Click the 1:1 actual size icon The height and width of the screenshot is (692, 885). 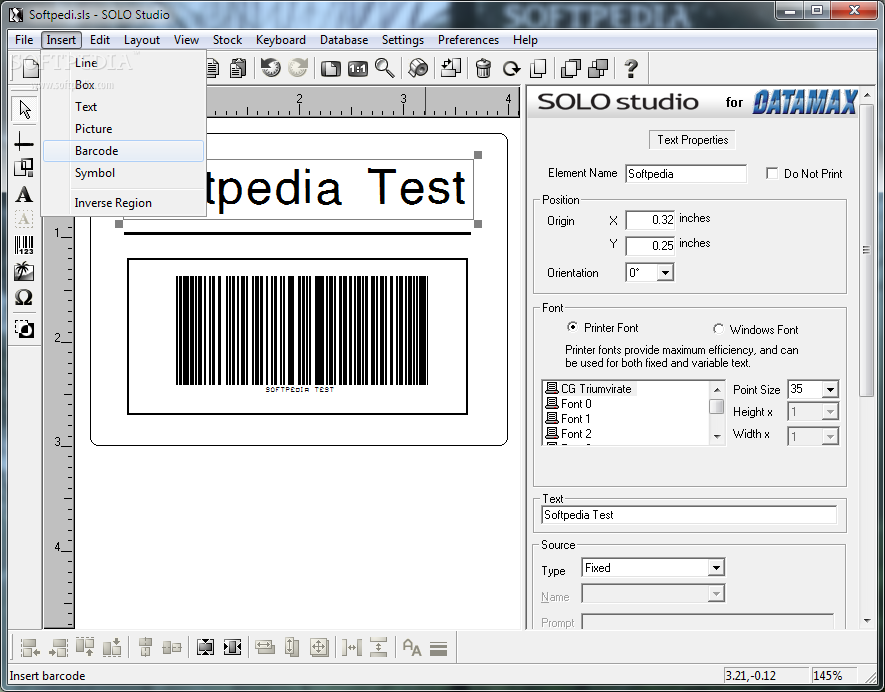[358, 69]
